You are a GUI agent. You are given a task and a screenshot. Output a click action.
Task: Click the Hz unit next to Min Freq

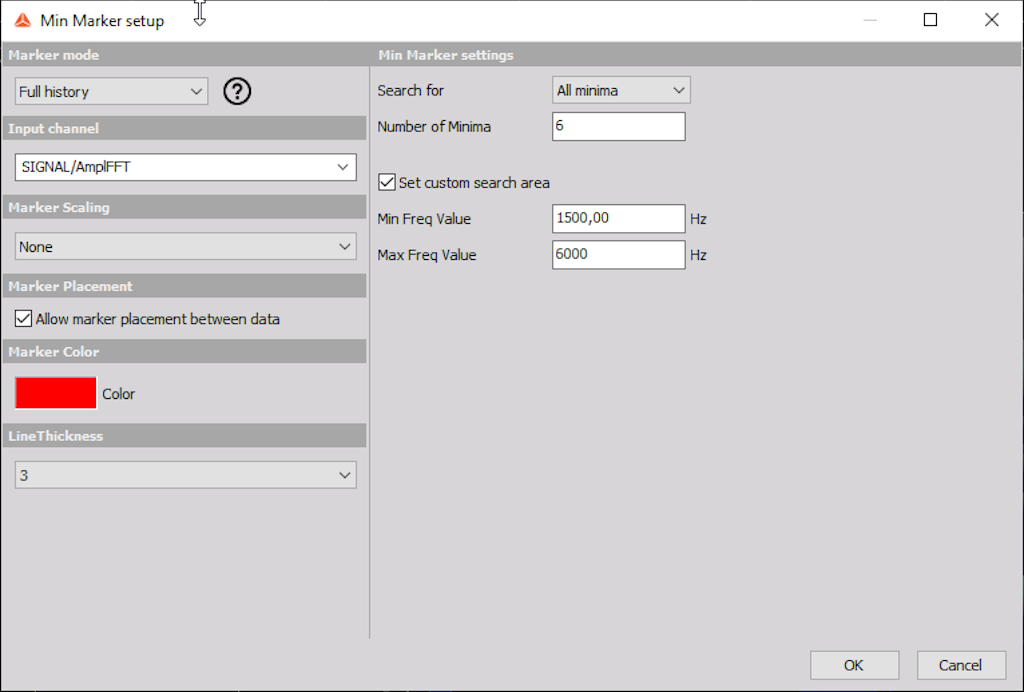(699, 219)
